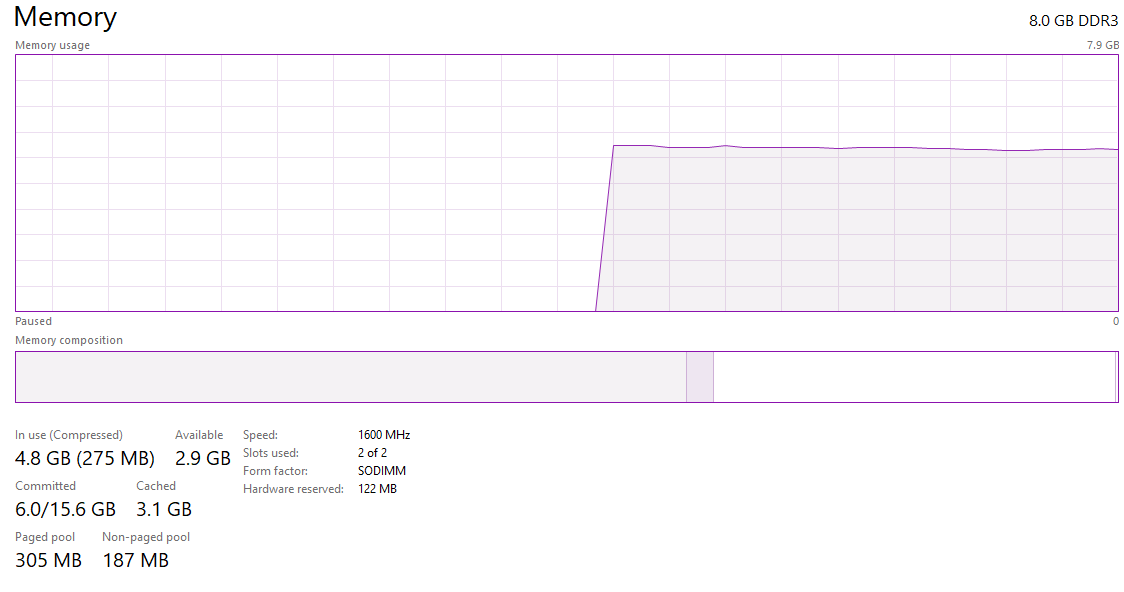Click the Paused label under the graph
This screenshot has width=1124, height=592.
click(33, 321)
